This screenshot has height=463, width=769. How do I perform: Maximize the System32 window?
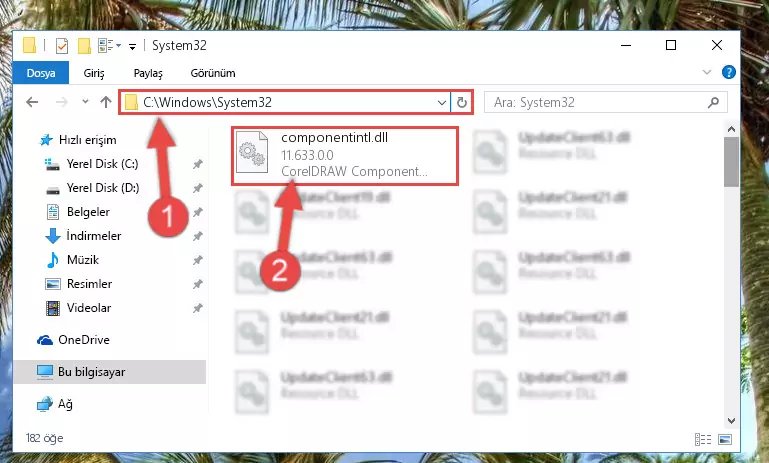[671, 45]
